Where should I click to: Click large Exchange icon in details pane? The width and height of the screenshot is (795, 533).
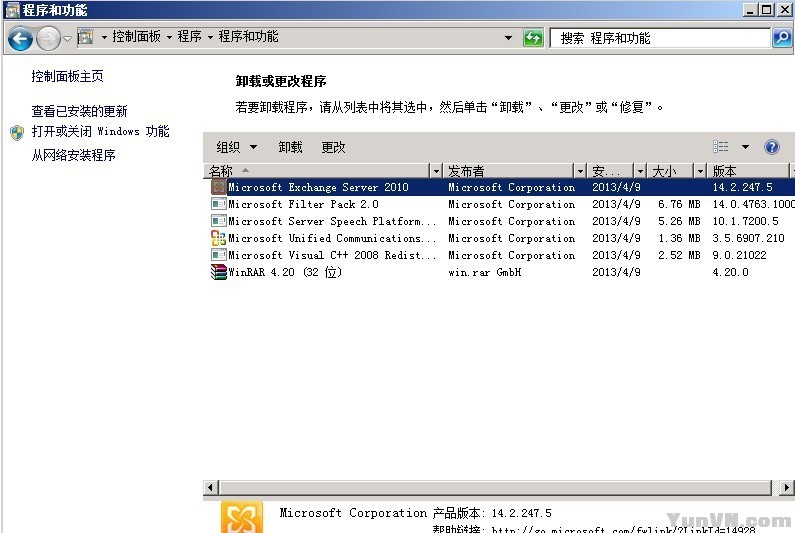pos(242,517)
